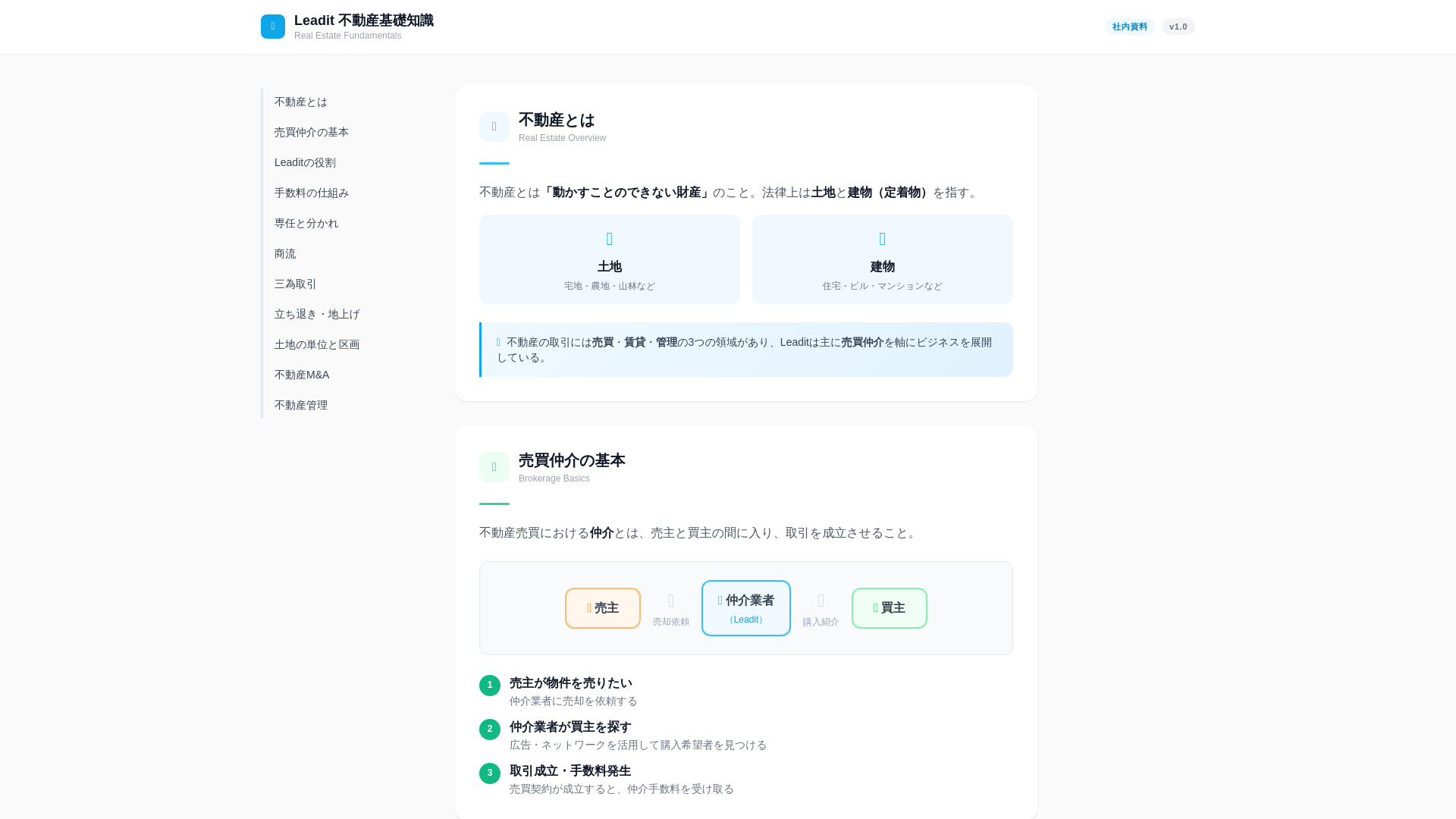1456x819 pixels.
Task: Click the 建物 card
Action: 883,259
